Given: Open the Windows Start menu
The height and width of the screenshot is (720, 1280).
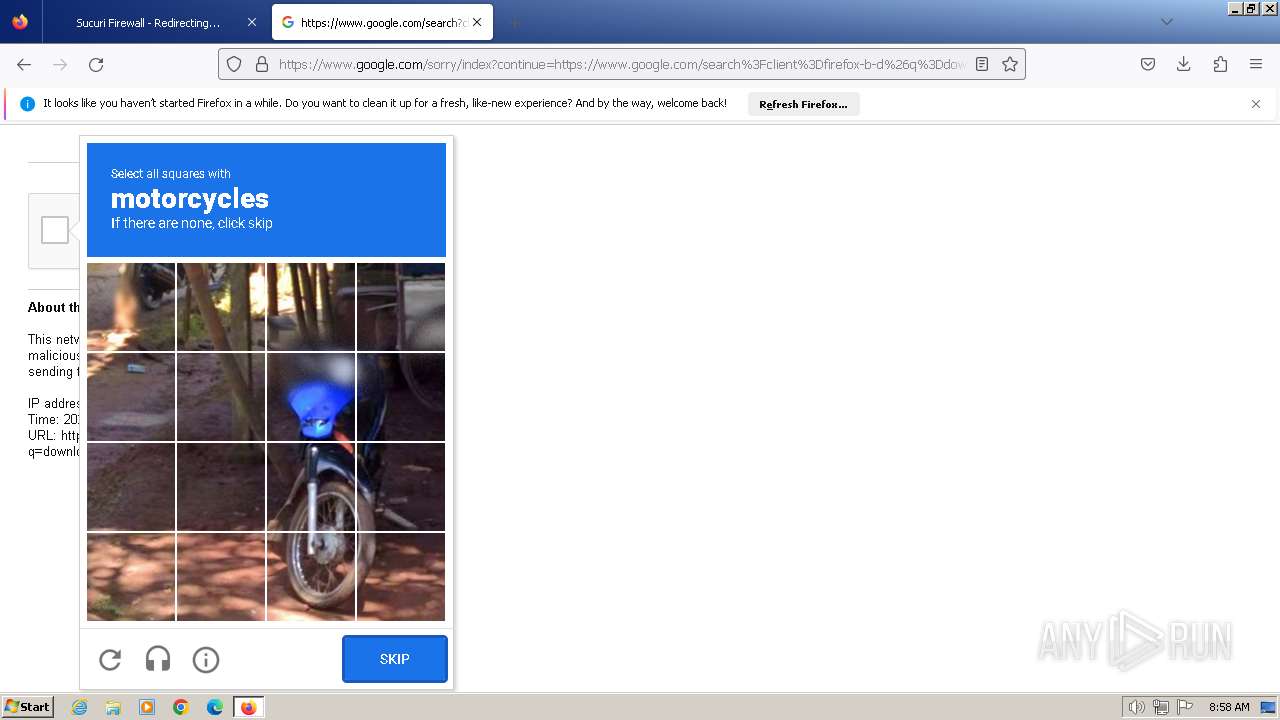Looking at the screenshot, I should [x=27, y=707].
